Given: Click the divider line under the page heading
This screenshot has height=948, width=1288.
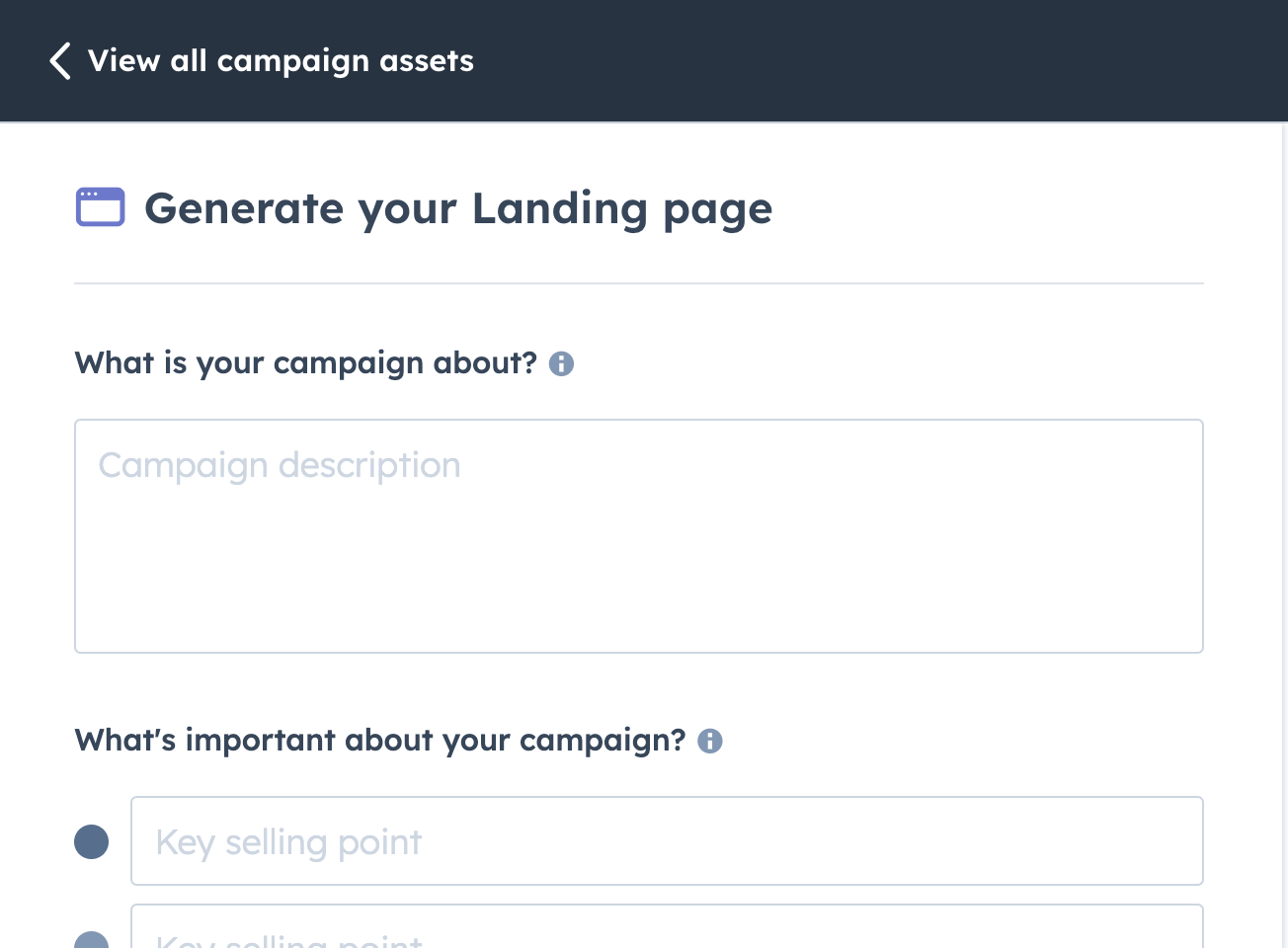Looking at the screenshot, I should point(638,284).
